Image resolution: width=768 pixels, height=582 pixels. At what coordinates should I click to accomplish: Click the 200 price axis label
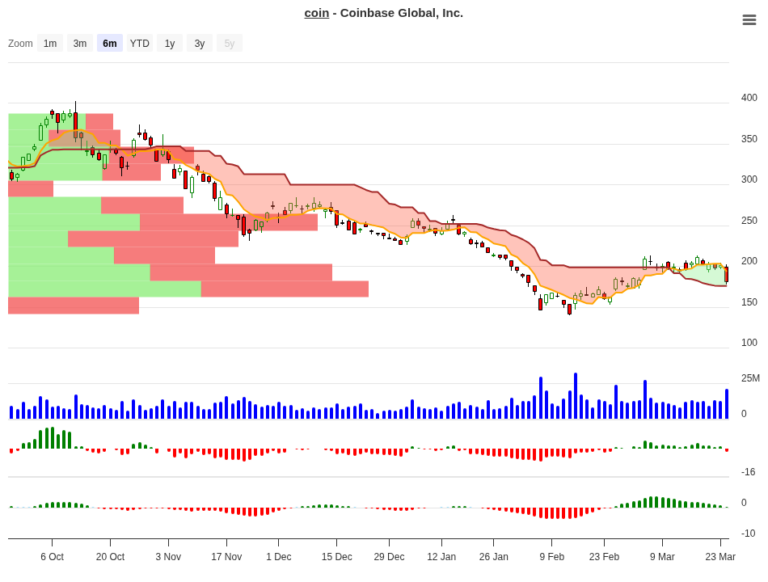(x=749, y=261)
